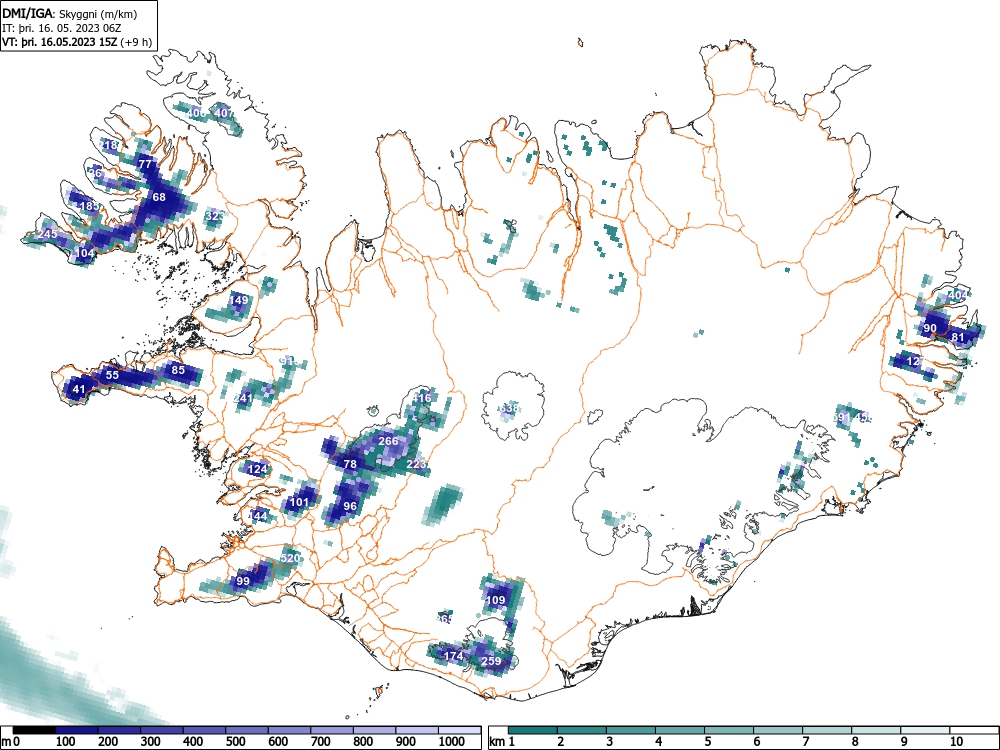Viewport: 1000px width, 750px height.
Task: Pick the km legend swatch between 5 and 6
Action: 729,730
